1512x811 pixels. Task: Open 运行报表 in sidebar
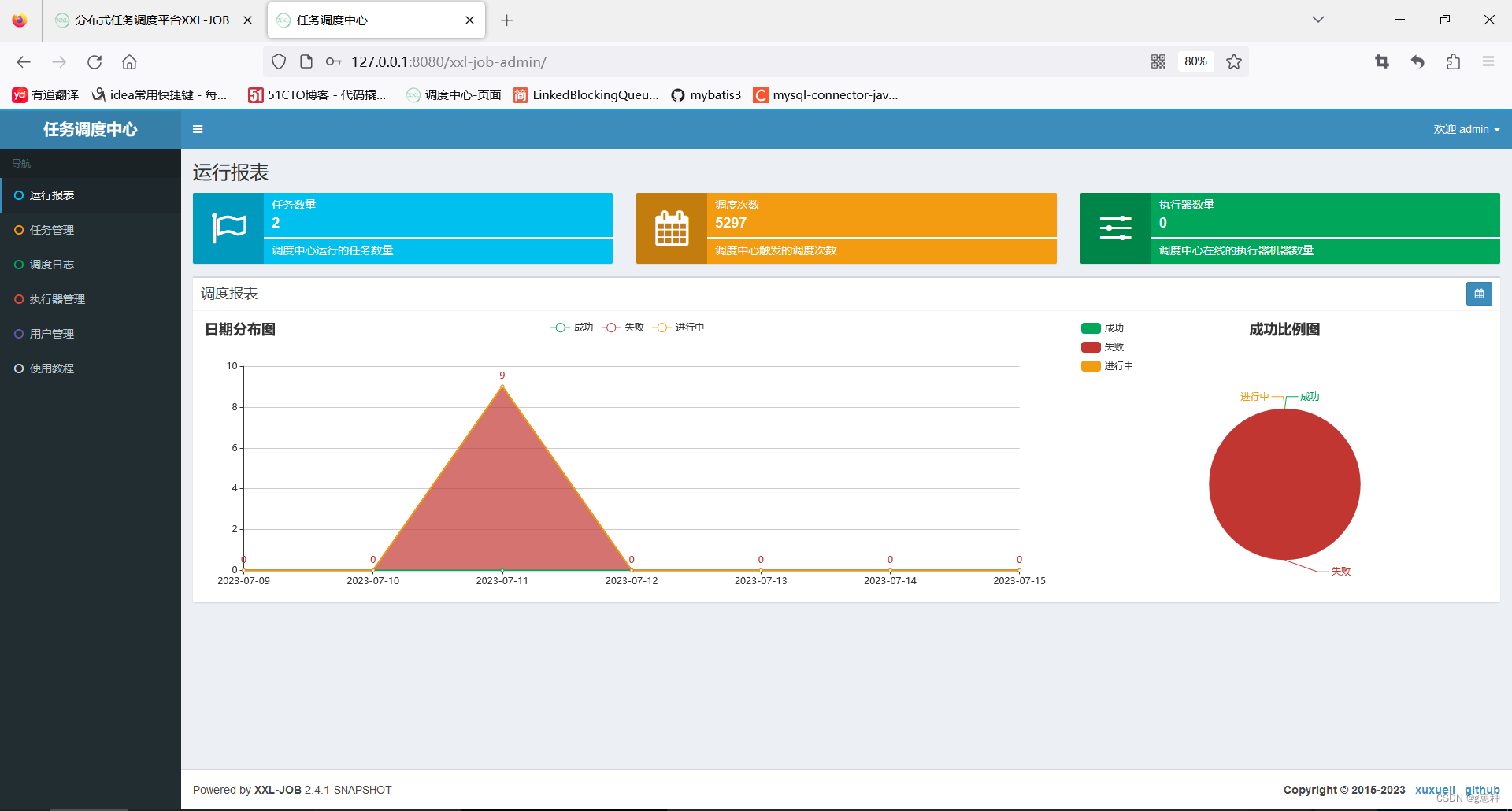click(91, 195)
